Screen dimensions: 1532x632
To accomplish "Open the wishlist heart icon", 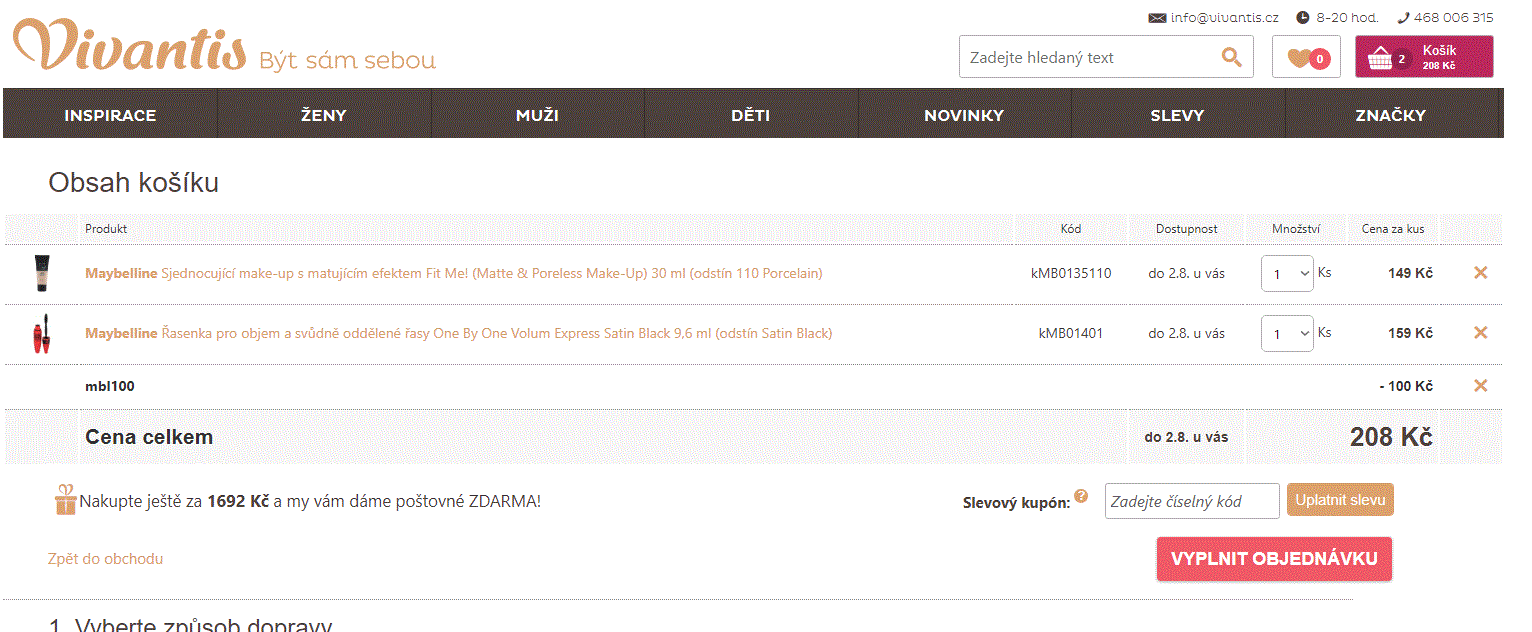I will pos(1305,57).
